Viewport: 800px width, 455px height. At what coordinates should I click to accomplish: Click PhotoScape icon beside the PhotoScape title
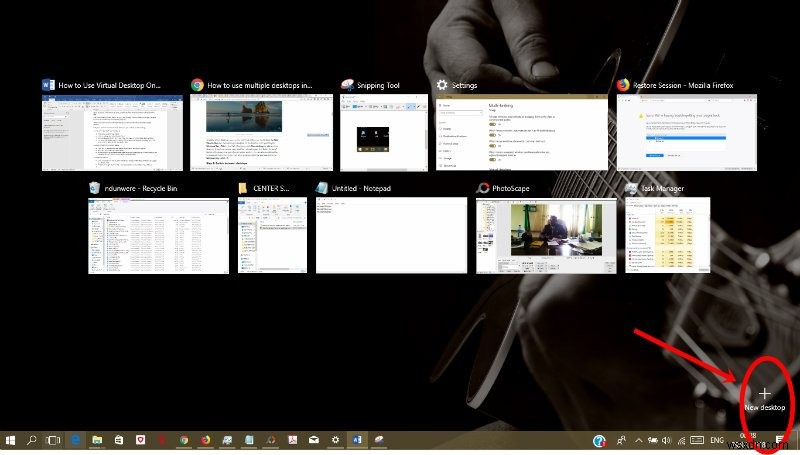point(483,188)
